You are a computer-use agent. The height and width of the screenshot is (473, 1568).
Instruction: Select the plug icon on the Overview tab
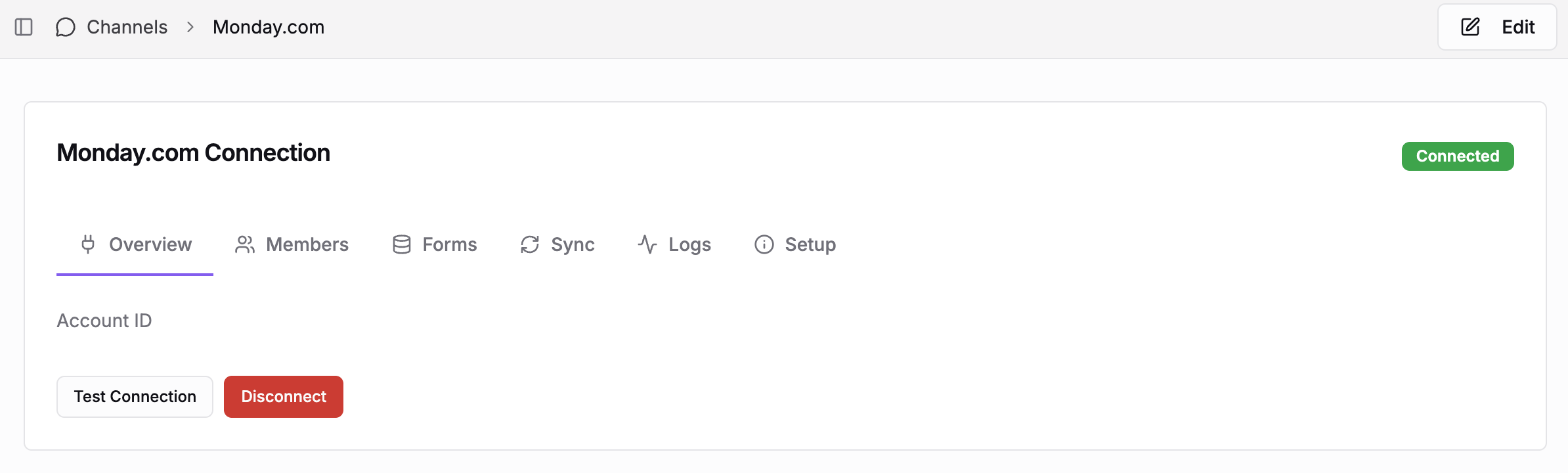click(87, 244)
